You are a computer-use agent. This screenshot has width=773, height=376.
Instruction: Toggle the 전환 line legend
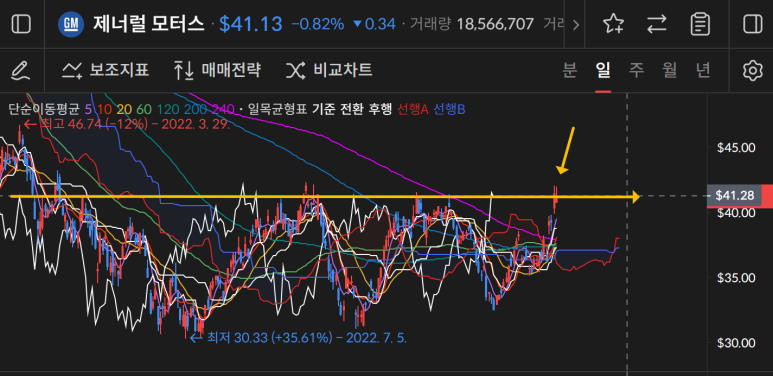[351, 109]
